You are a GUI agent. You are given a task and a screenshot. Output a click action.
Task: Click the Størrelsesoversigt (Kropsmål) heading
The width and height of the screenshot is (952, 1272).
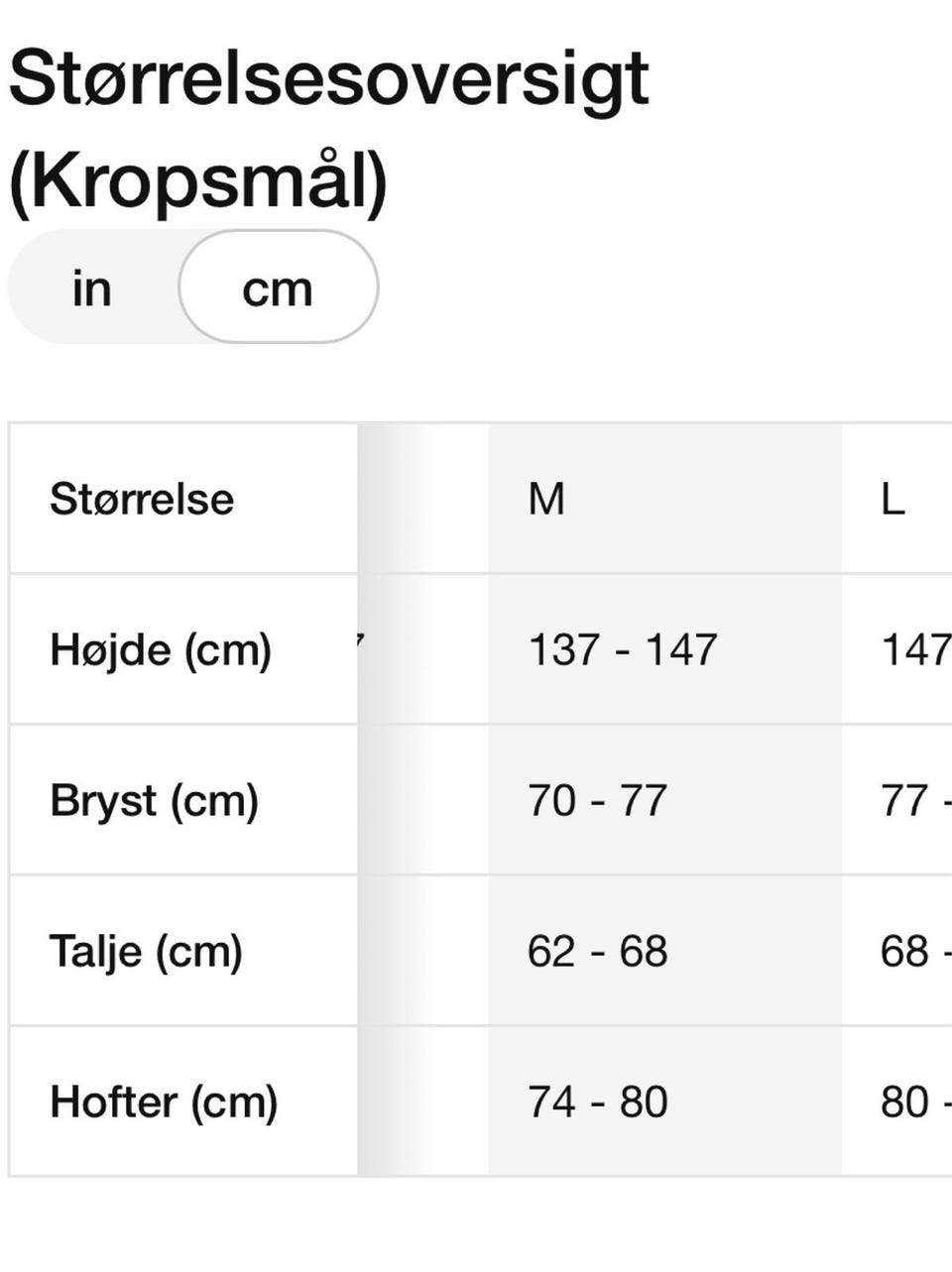pyautogui.click(x=327, y=130)
